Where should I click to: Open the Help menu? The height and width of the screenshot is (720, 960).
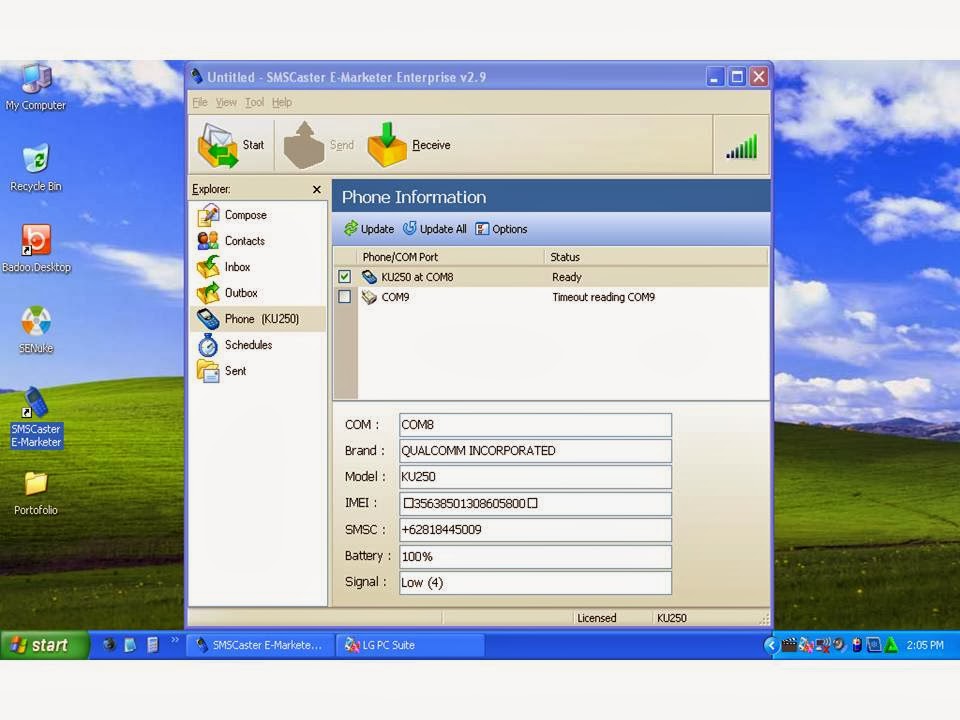tap(282, 102)
